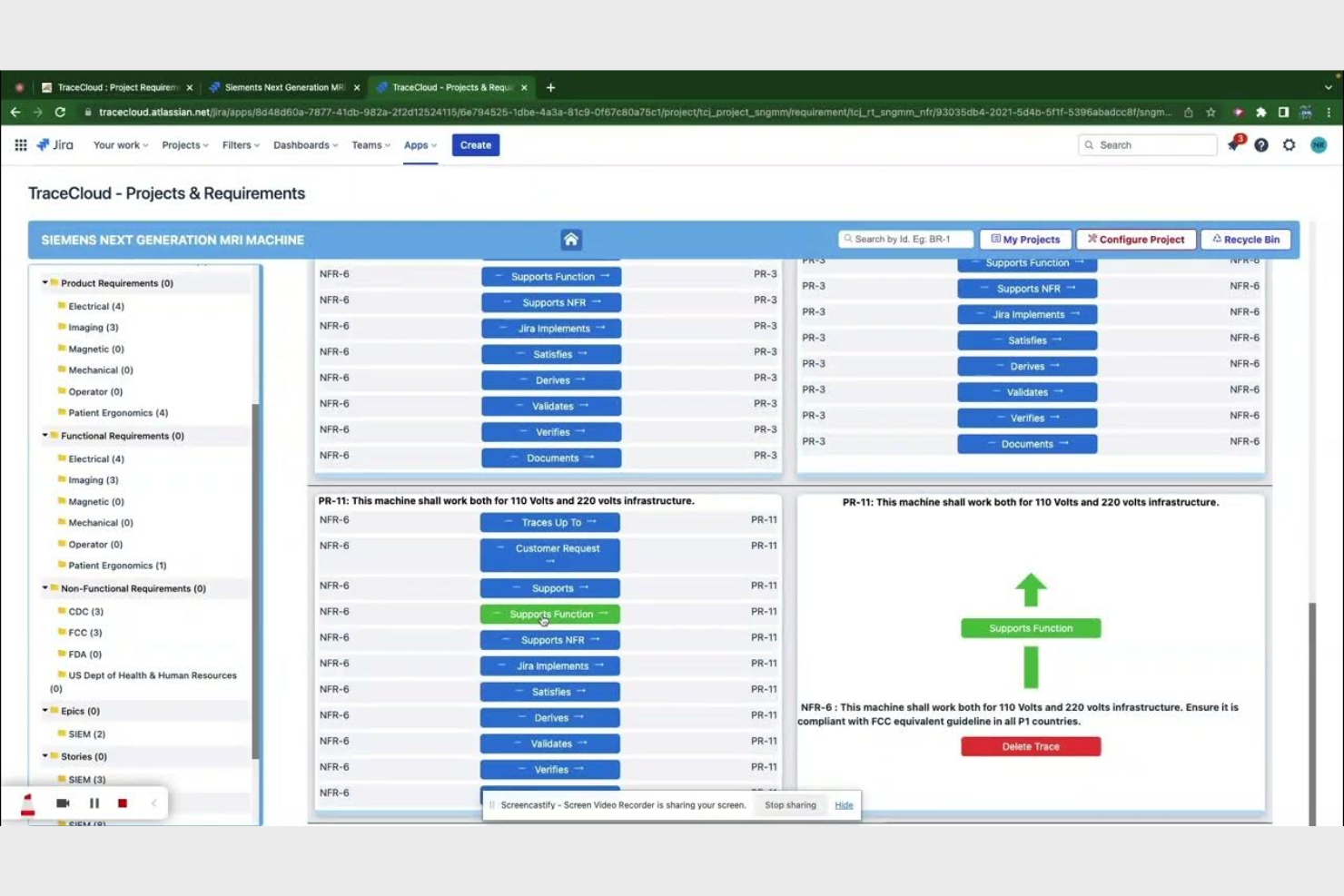
Task: Open the Dashboards dropdown menu
Action: click(x=305, y=145)
